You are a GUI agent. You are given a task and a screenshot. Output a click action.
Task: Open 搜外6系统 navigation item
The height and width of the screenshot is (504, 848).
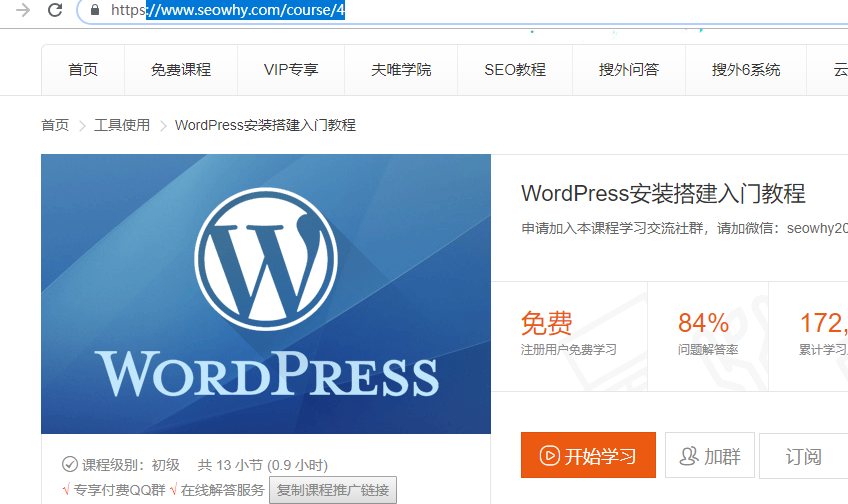click(x=746, y=70)
